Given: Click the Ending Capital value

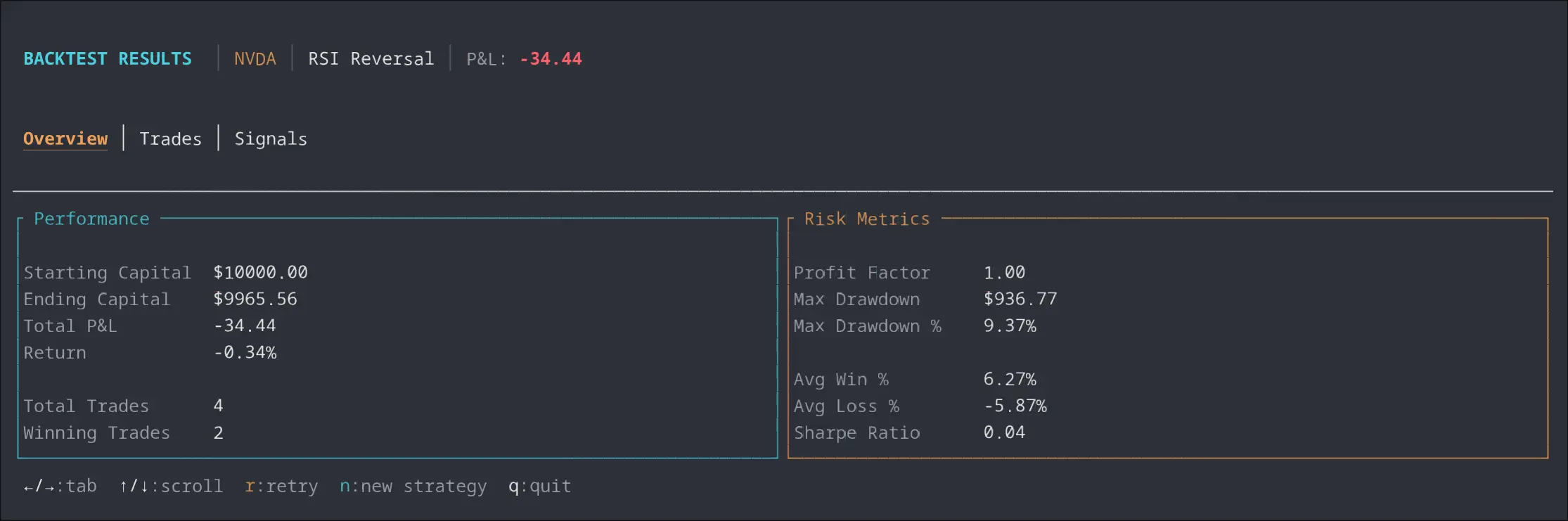Looking at the screenshot, I should (x=255, y=299).
